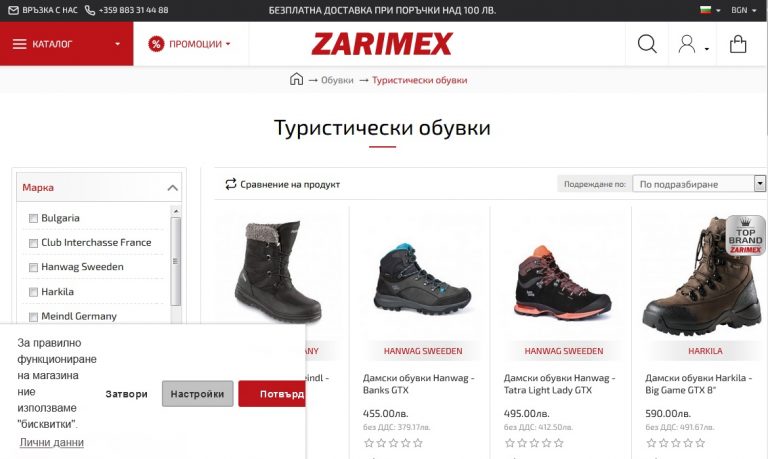768x459 pixels.
Task: Click the brand list scrollbar thumb
Action: click(176, 261)
